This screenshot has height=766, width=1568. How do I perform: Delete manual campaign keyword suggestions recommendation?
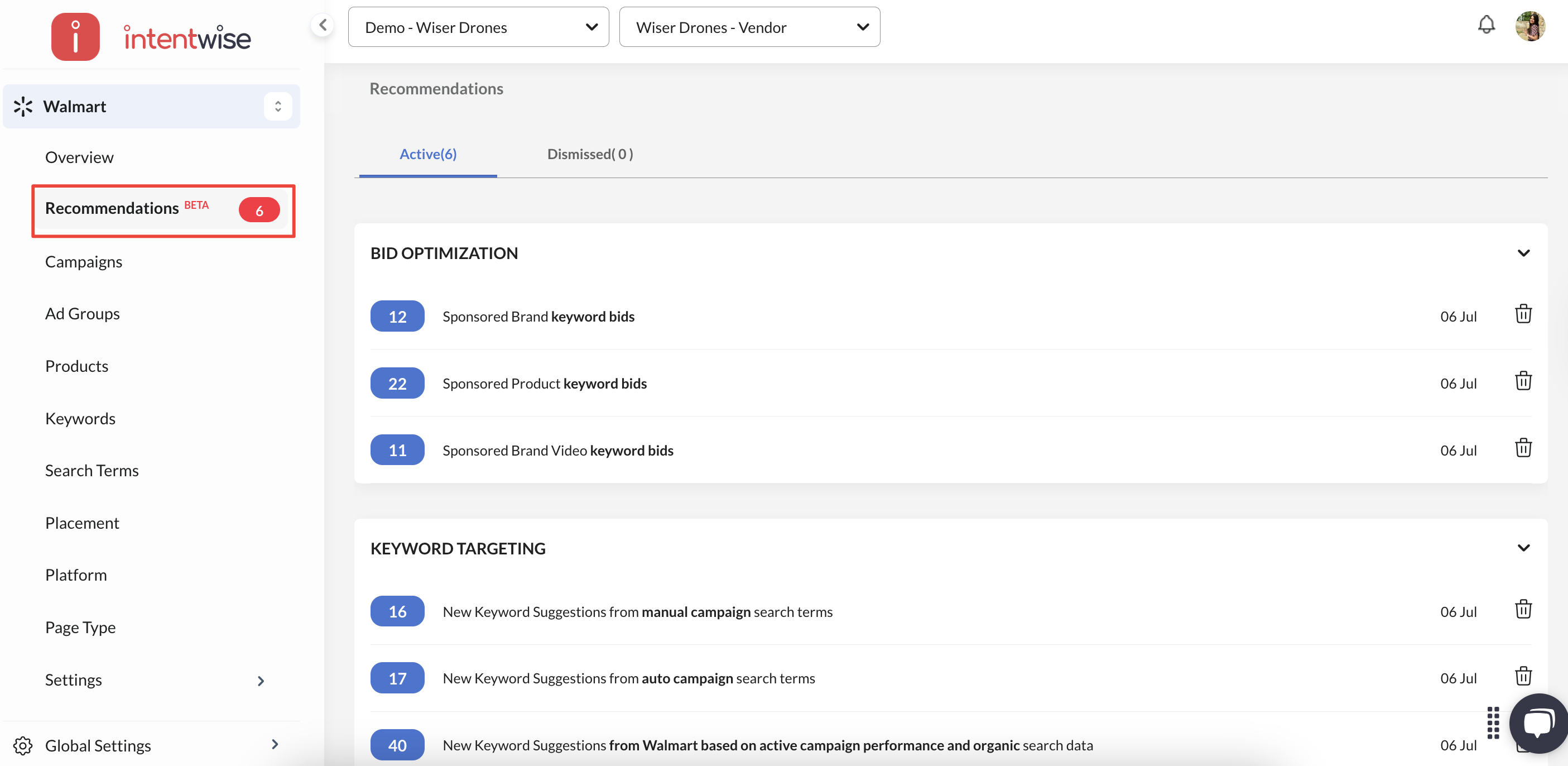click(x=1523, y=610)
